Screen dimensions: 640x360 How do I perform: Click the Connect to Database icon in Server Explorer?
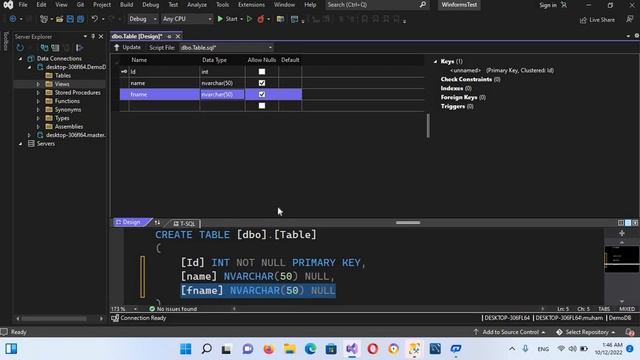pyautogui.click(x=44, y=48)
